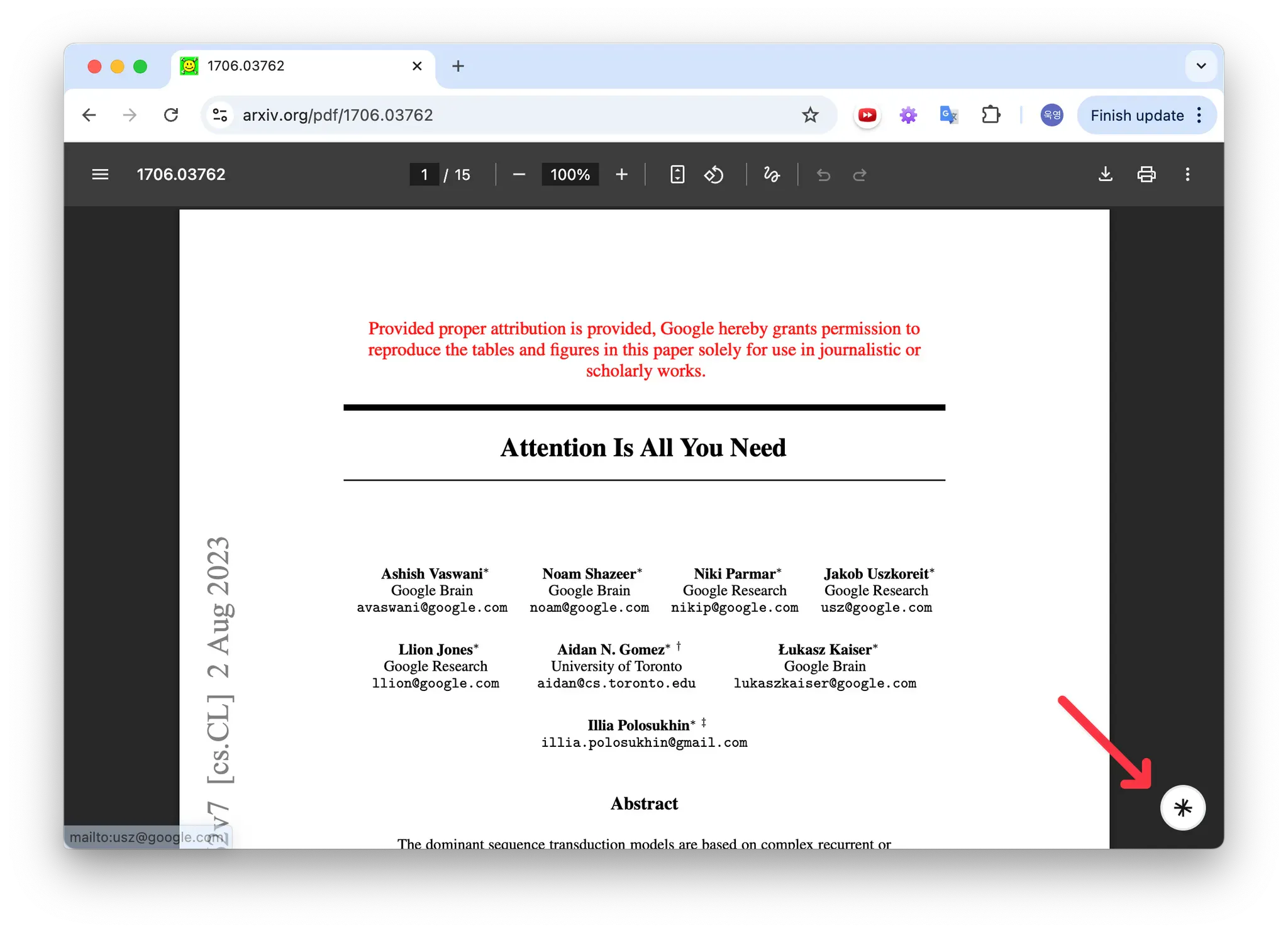The image size is (1288, 933).
Task: Open the PDF sidebar menu
Action: (x=100, y=174)
